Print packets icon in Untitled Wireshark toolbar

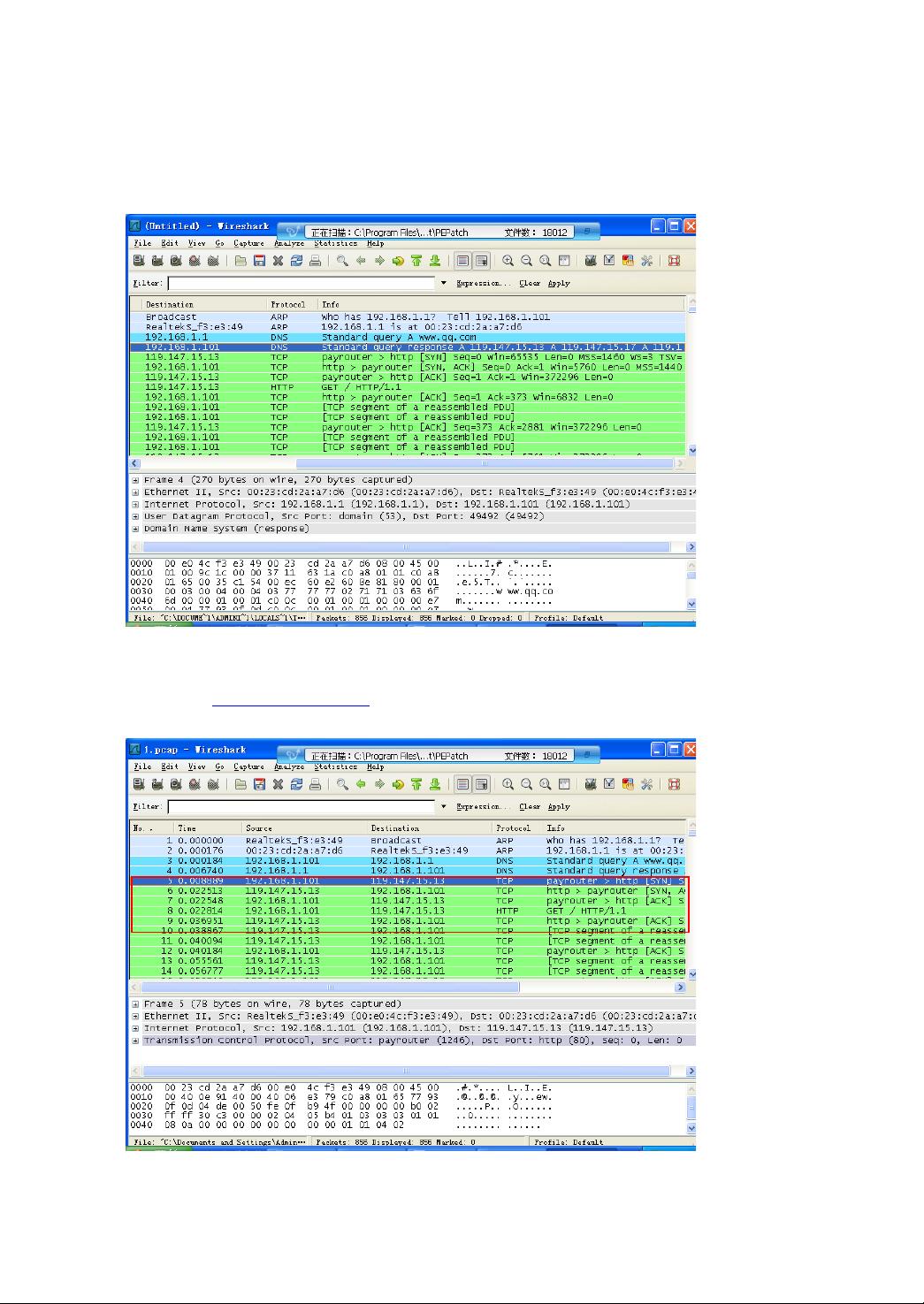point(315,261)
